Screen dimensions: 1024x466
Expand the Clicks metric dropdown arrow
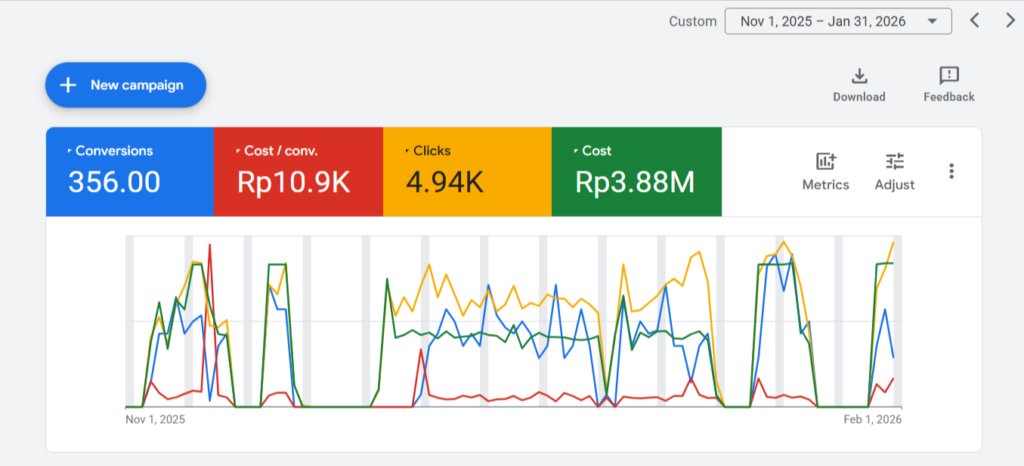tap(406, 151)
